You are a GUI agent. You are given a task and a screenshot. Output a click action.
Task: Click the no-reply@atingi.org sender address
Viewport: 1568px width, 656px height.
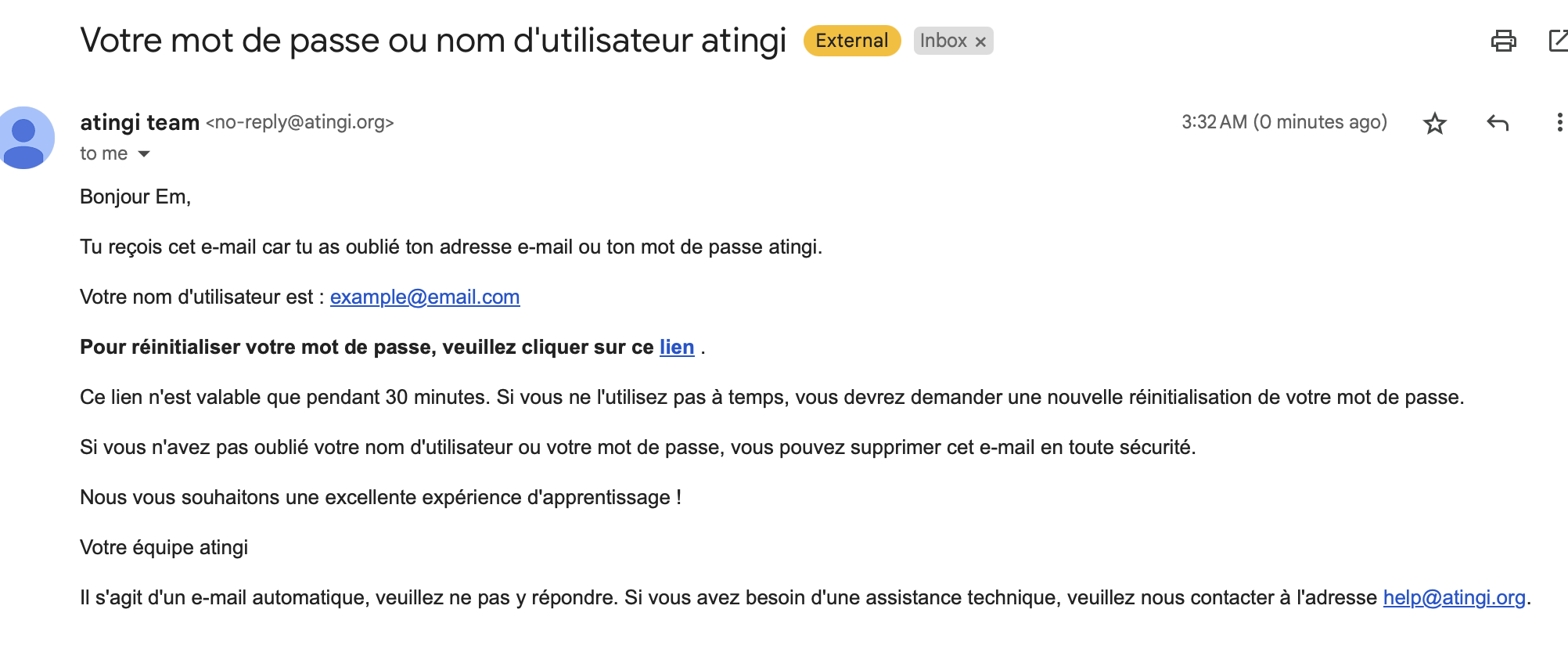(x=300, y=123)
